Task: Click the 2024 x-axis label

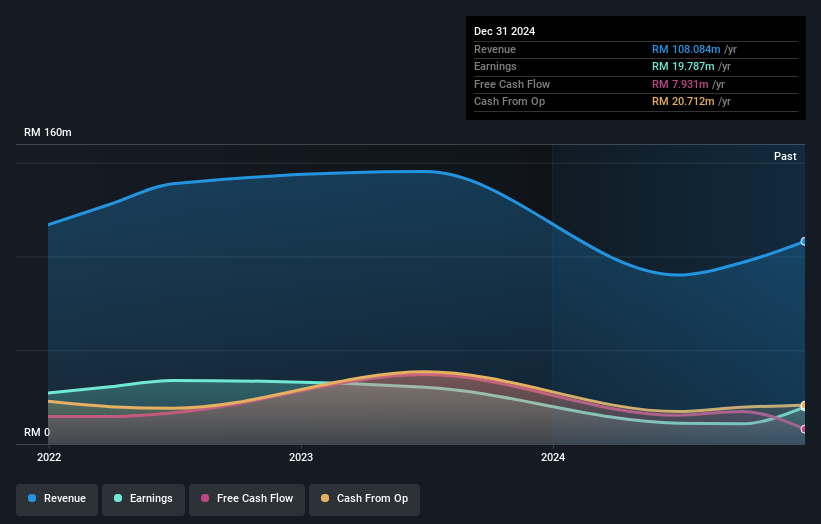Action: [x=553, y=458]
